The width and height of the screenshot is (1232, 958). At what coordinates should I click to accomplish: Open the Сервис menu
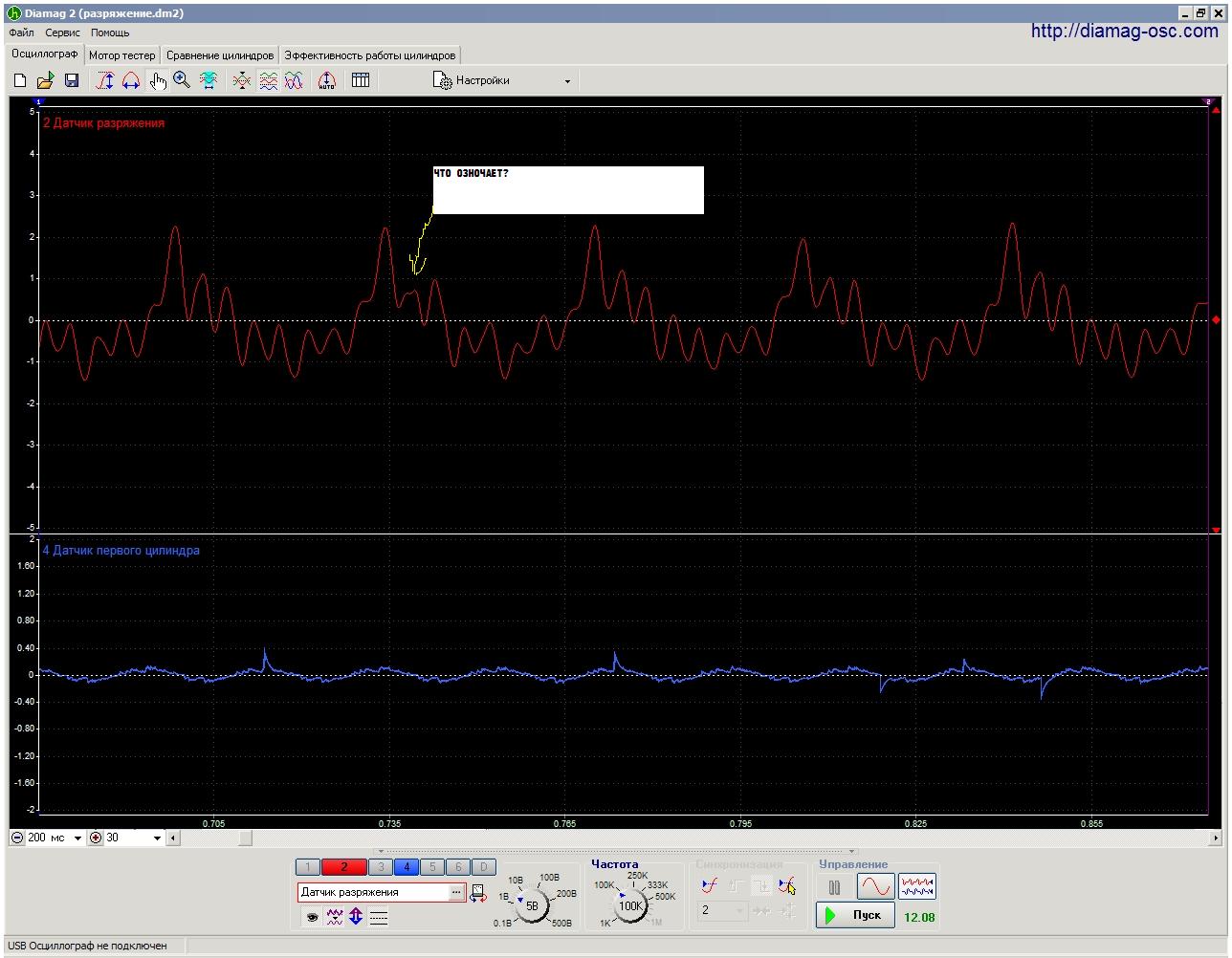coord(63,33)
